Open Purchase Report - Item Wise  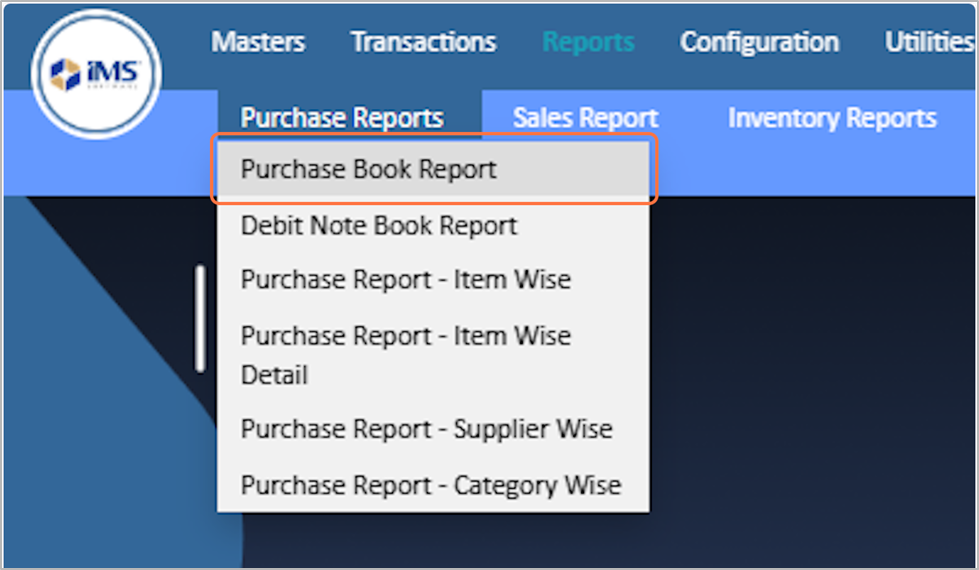405,279
